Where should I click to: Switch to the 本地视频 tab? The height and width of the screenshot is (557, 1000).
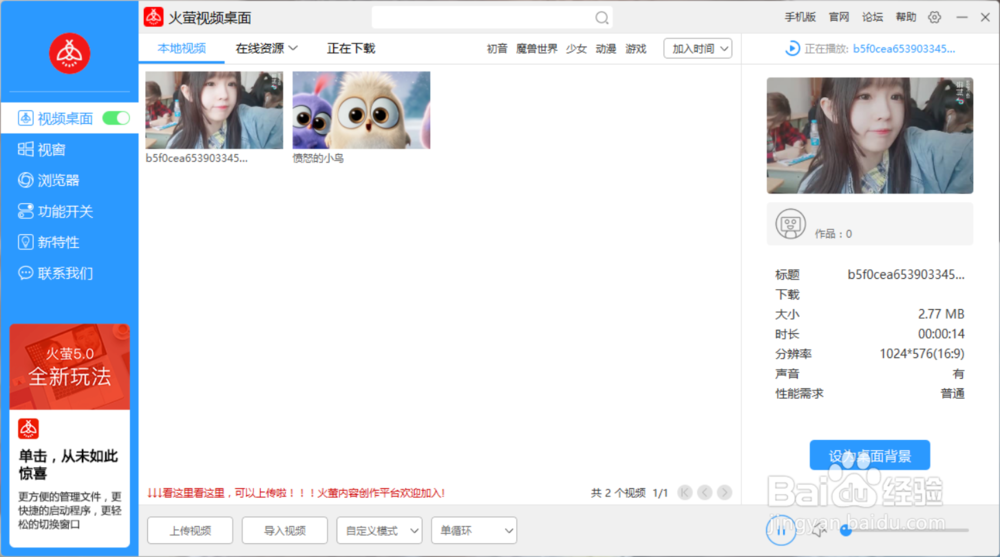tap(182, 48)
